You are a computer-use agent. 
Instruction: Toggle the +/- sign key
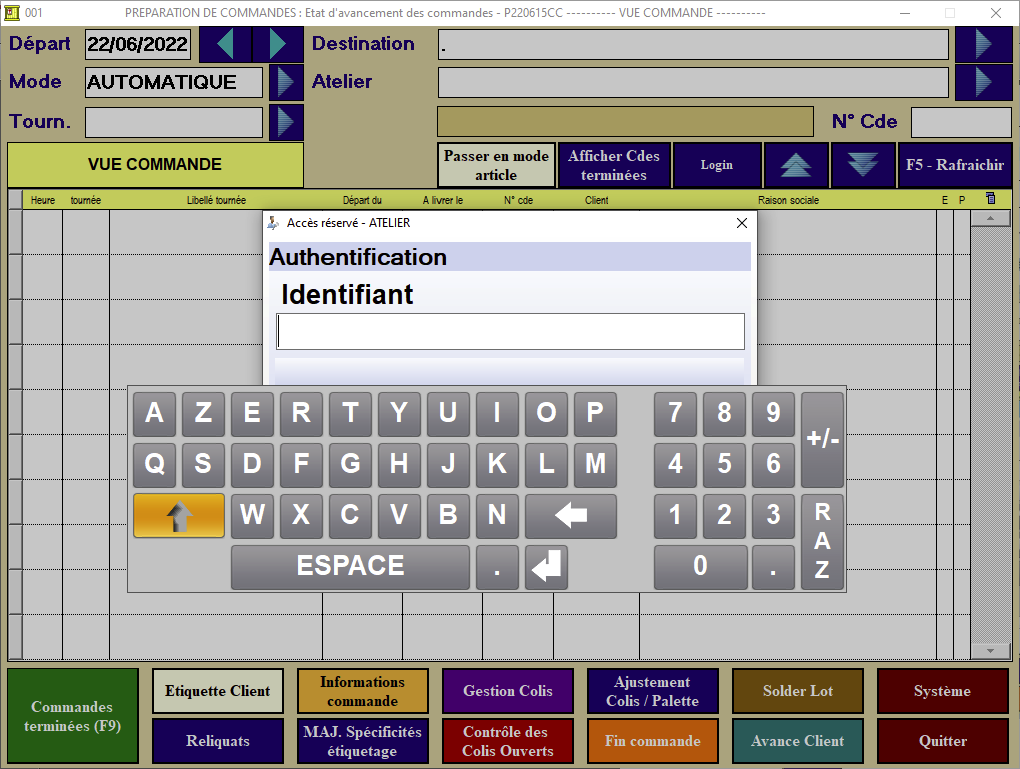pos(822,440)
